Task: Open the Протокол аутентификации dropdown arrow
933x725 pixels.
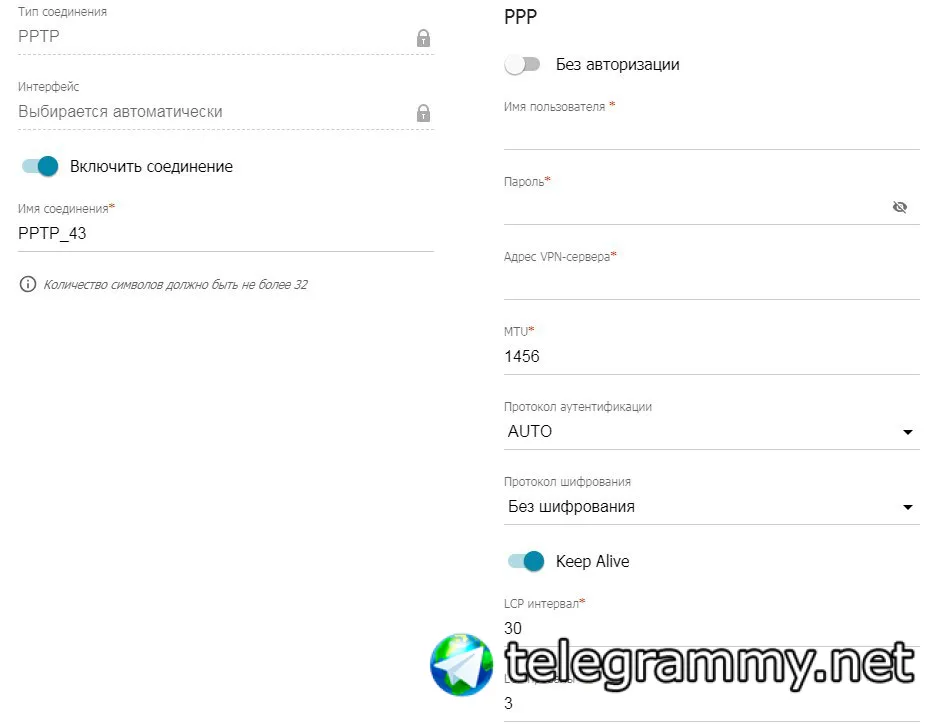Action: 907,432
